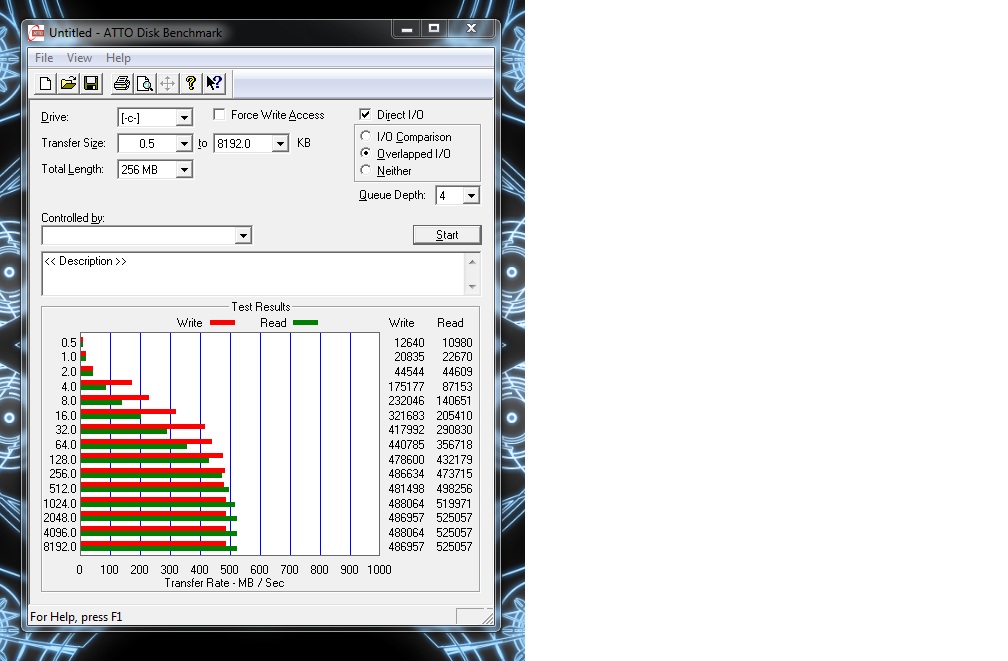Image resolution: width=1008 pixels, height=661 pixels.
Task: Select I/O Comparison radio button
Action: coord(366,136)
